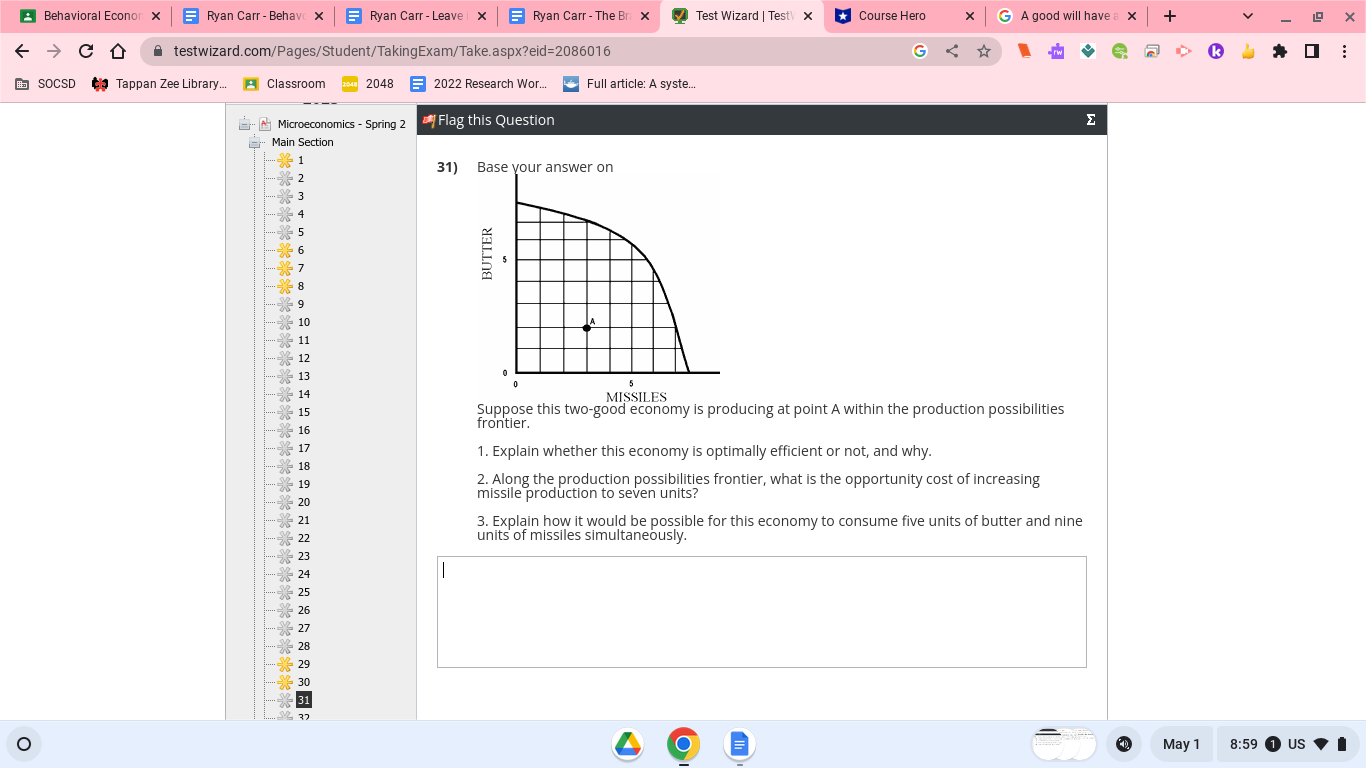Jump to question 10 in the list
Screen dimensions: 1366x768
pyautogui.click(x=303, y=322)
